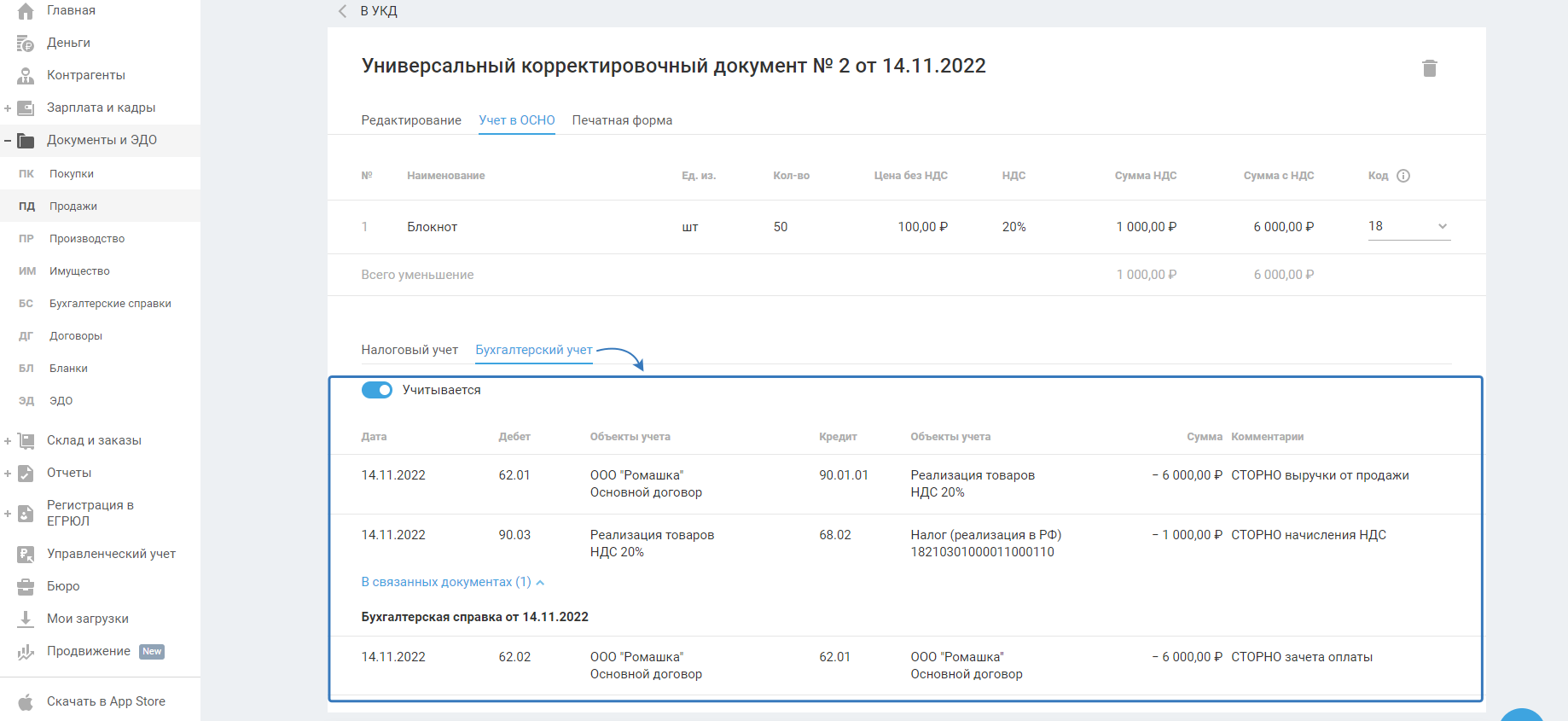Expand Склад и заказы with plus sign

click(8, 441)
